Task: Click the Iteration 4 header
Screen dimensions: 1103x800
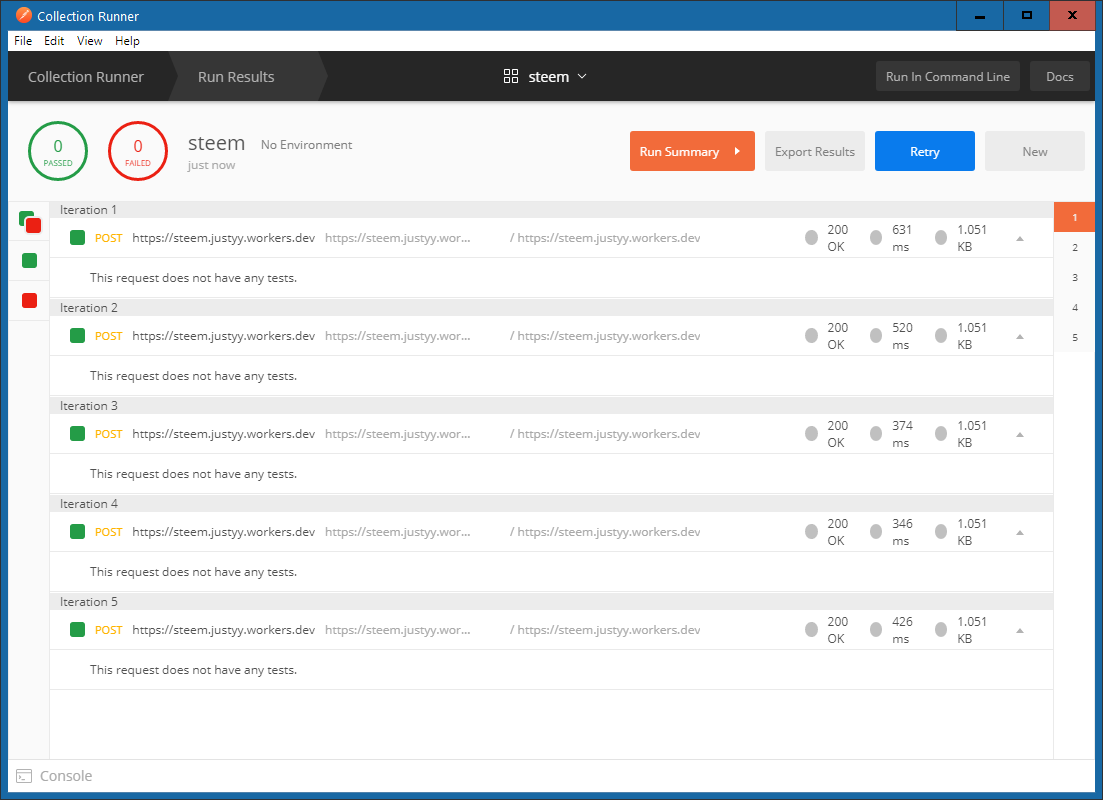Action: coord(551,504)
